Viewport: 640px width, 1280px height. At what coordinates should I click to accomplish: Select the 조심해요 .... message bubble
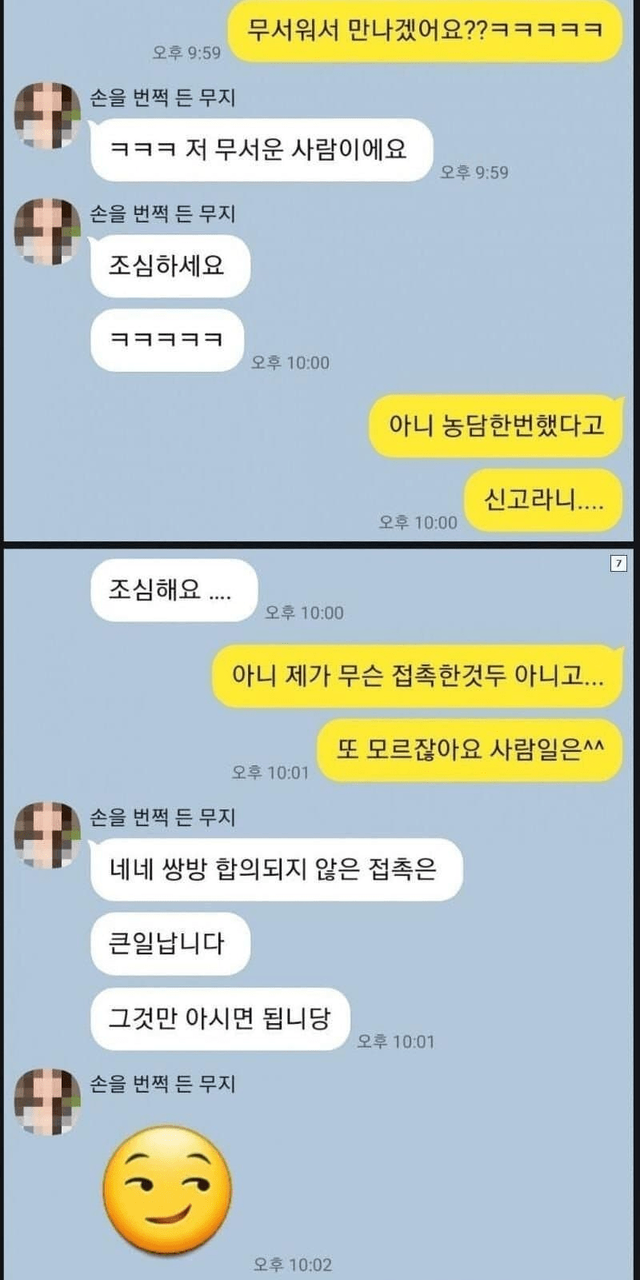pyautogui.click(x=173, y=590)
